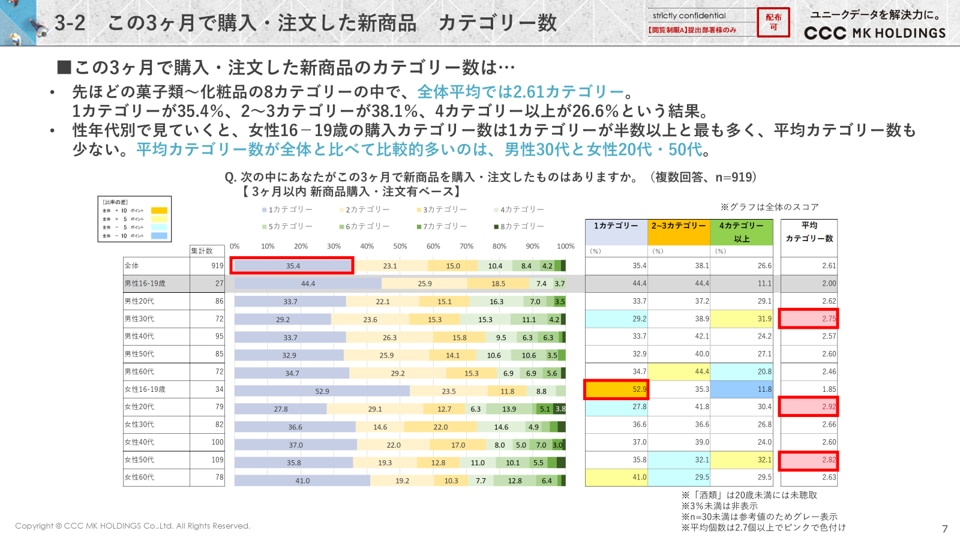Click the 女性20代 row label
The width and height of the screenshot is (960, 540).
(x=139, y=407)
